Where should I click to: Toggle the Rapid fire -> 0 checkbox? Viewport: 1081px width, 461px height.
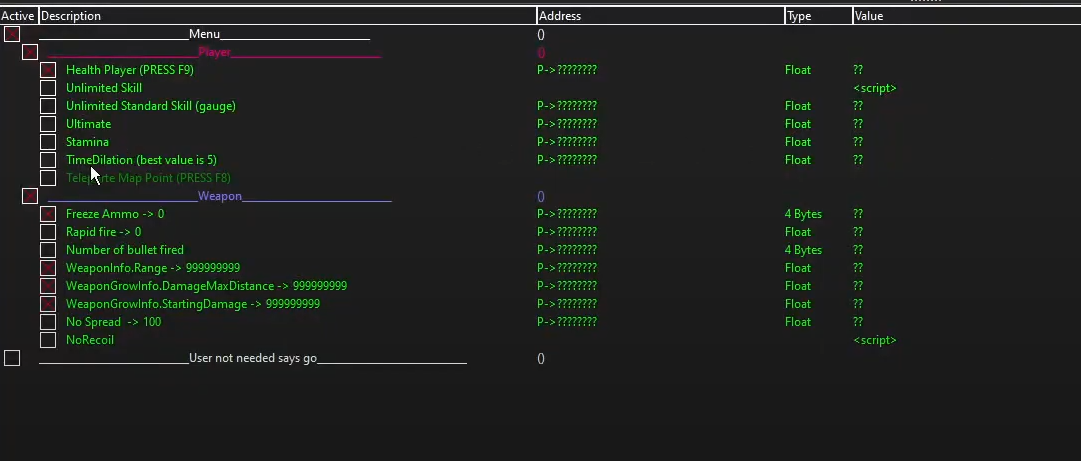click(48, 232)
